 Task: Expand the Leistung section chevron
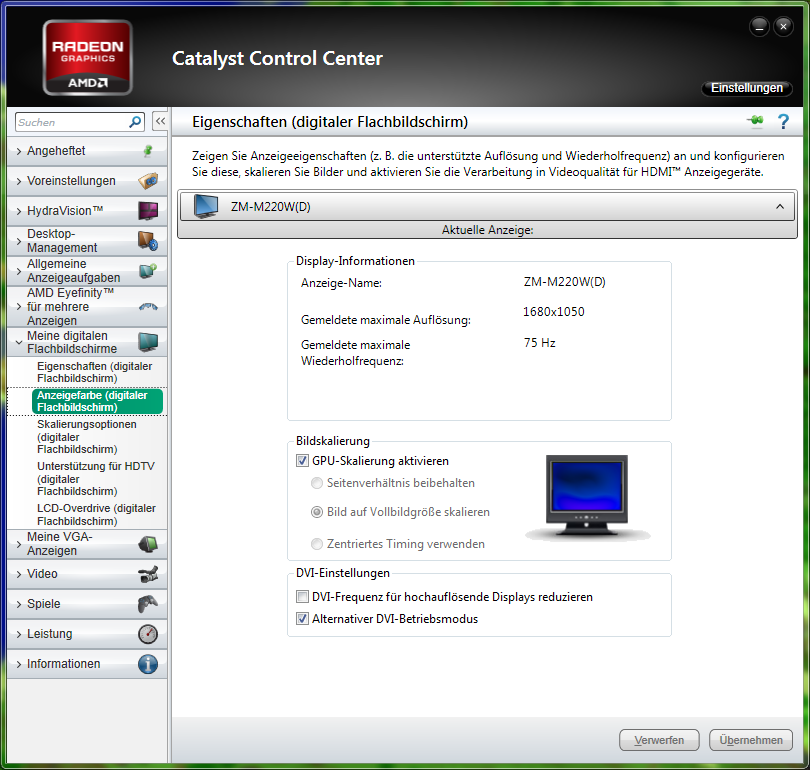tap(19, 634)
